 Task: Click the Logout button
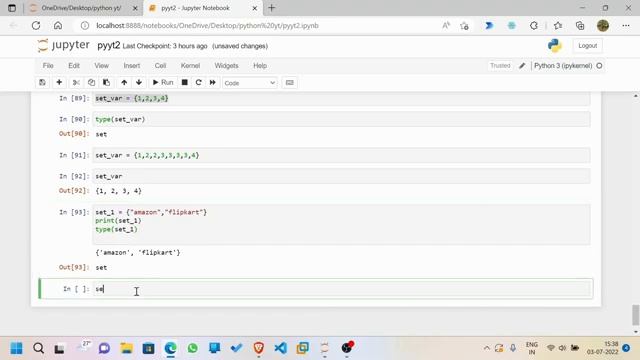click(x=587, y=46)
